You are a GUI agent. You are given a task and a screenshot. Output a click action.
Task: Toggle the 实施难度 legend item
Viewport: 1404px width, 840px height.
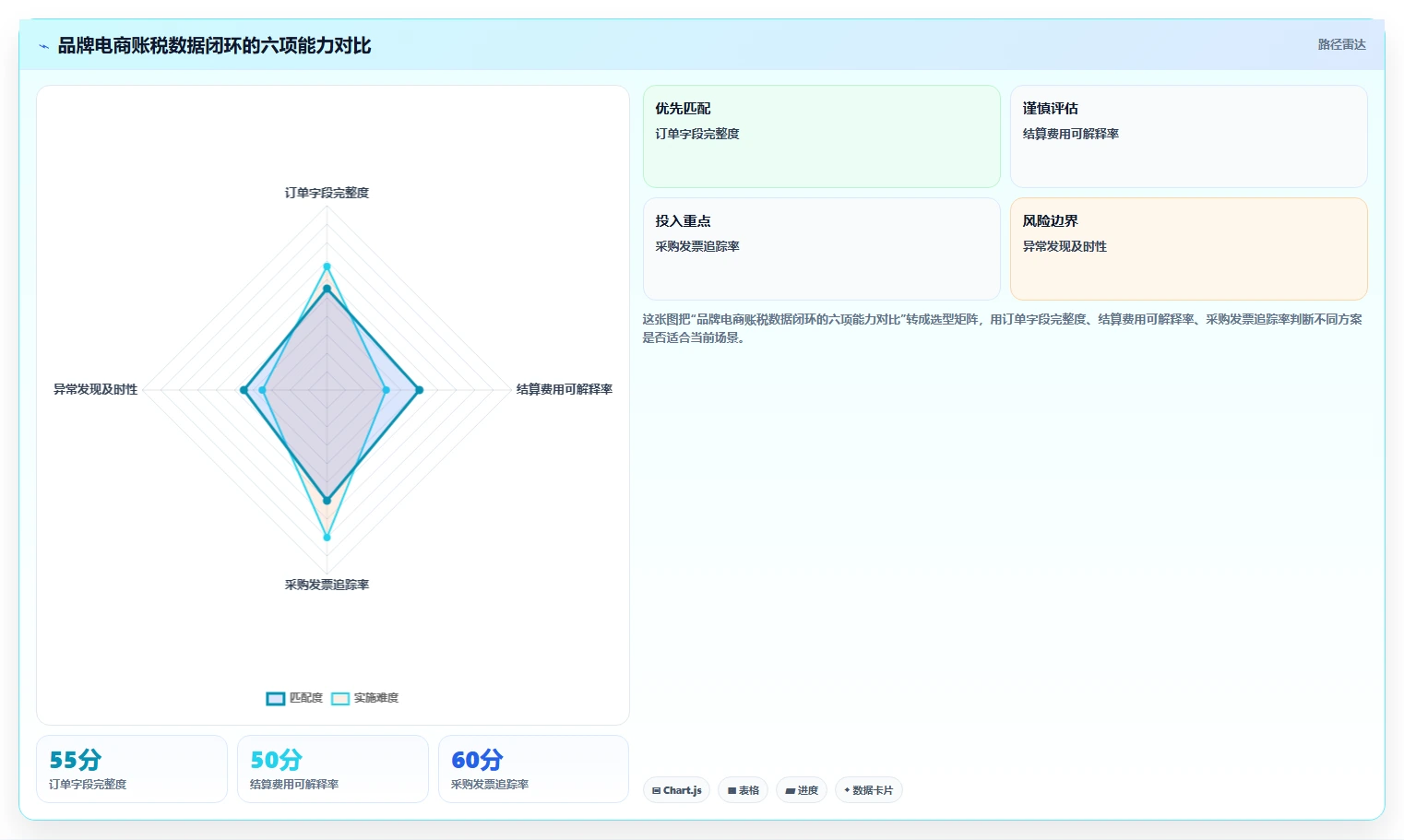(x=365, y=698)
